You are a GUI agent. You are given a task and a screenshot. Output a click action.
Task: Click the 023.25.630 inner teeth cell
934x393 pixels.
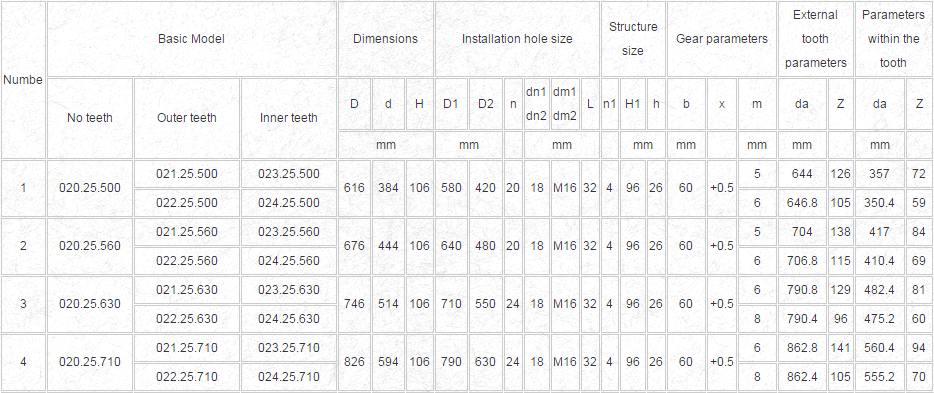pos(289,290)
